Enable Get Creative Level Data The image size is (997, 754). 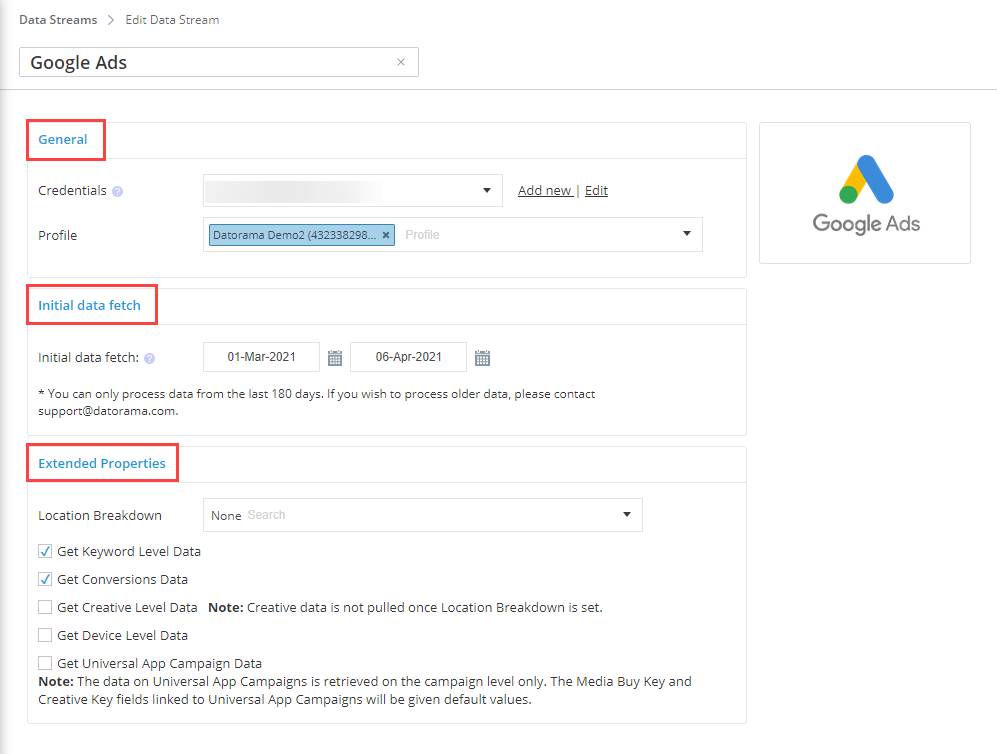click(x=45, y=607)
